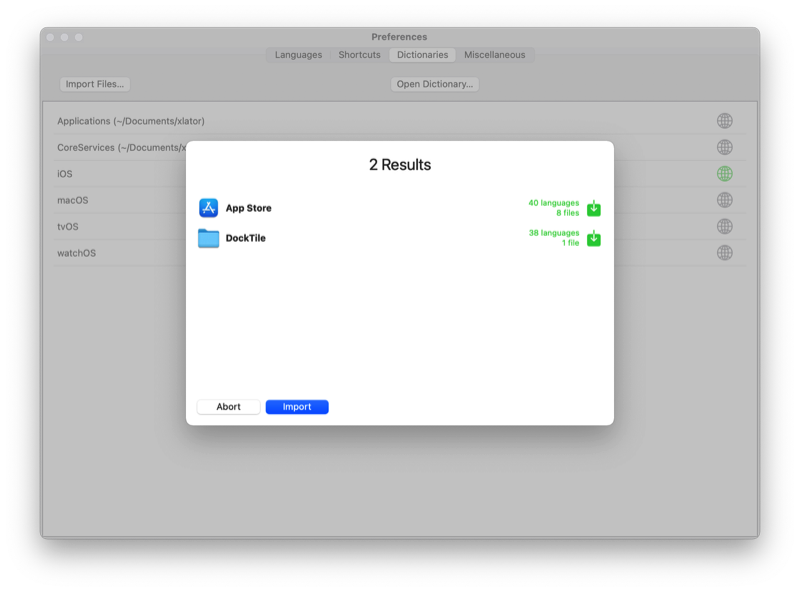800x592 pixels.
Task: Switch to the Languages tab
Action: (x=298, y=55)
